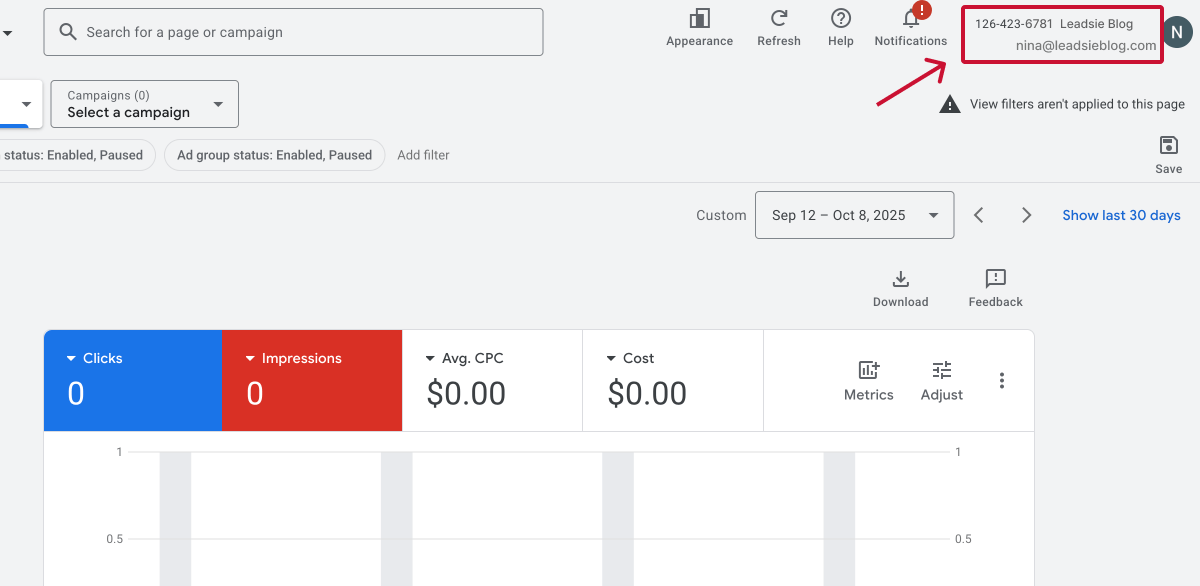Open the three-dot overflow menu on the chart
Screen dimensions: 1200x586
coord(1002,380)
